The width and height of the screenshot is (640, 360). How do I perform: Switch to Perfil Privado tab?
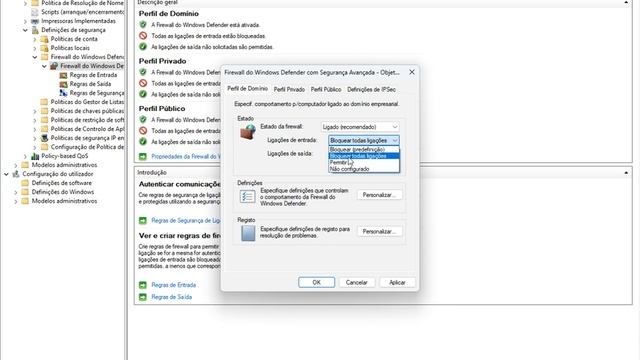(x=289, y=89)
